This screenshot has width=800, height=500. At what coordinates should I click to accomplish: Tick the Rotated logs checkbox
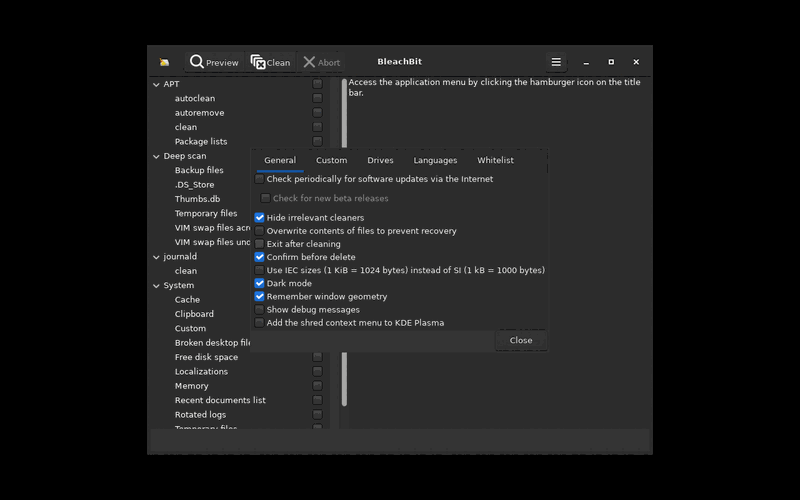317,414
